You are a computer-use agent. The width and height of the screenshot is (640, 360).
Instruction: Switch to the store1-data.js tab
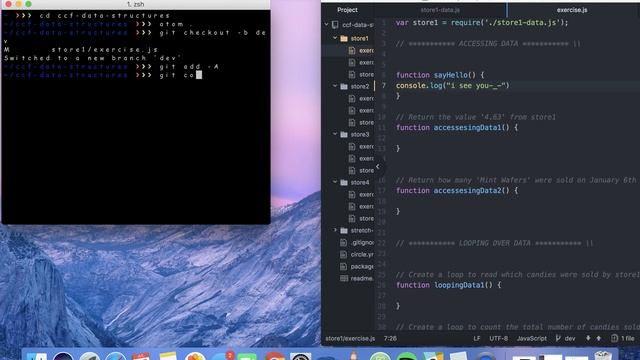pos(440,10)
